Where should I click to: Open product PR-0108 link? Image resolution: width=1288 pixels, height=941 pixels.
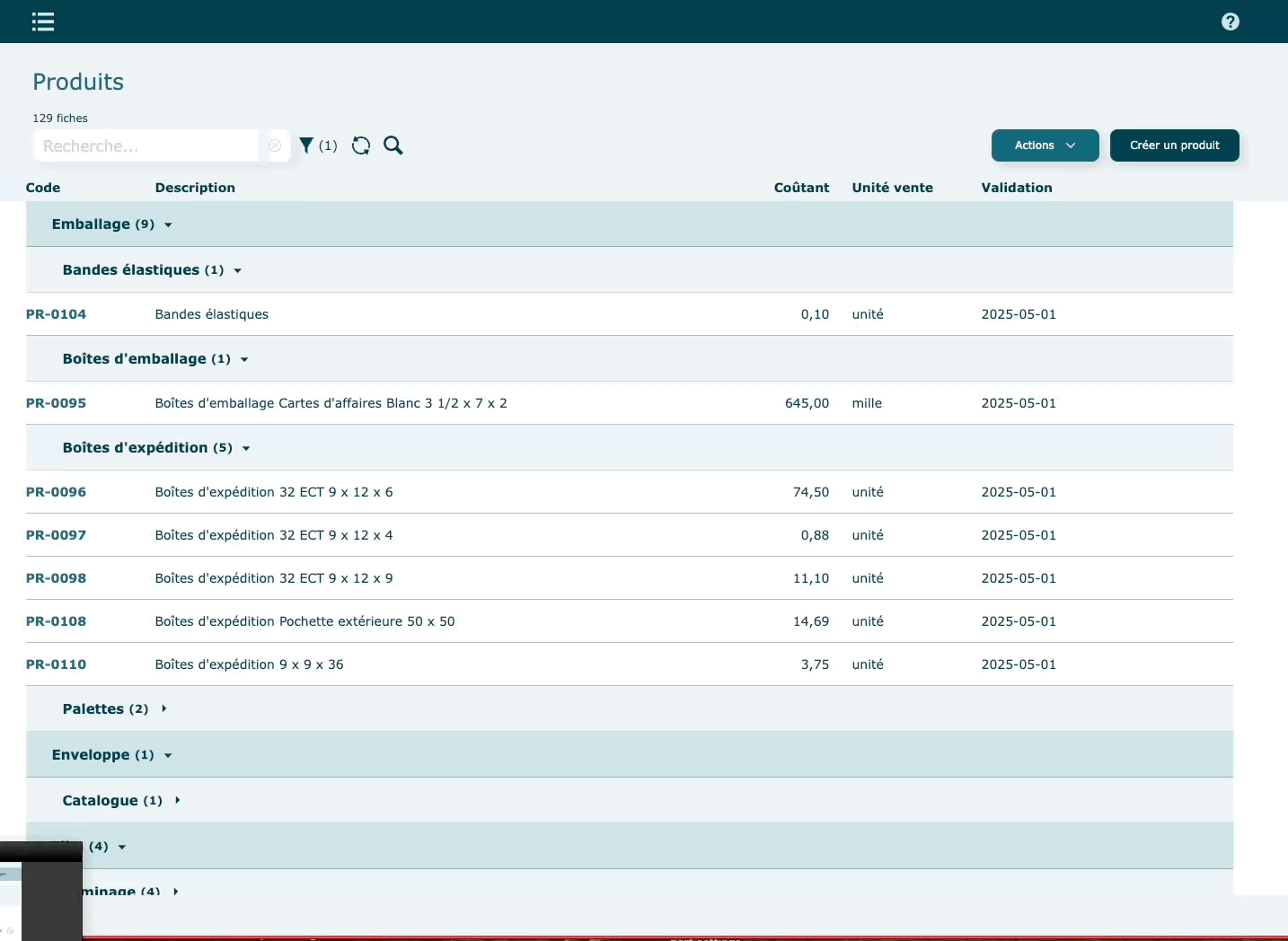tap(56, 621)
